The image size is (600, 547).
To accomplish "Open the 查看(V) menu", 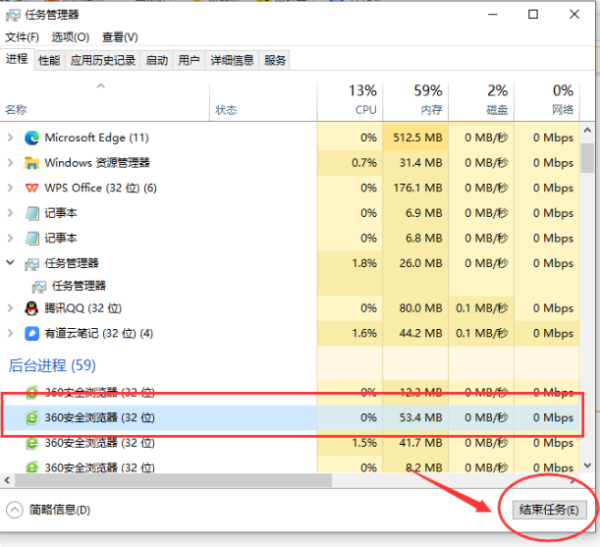I will pos(120,37).
